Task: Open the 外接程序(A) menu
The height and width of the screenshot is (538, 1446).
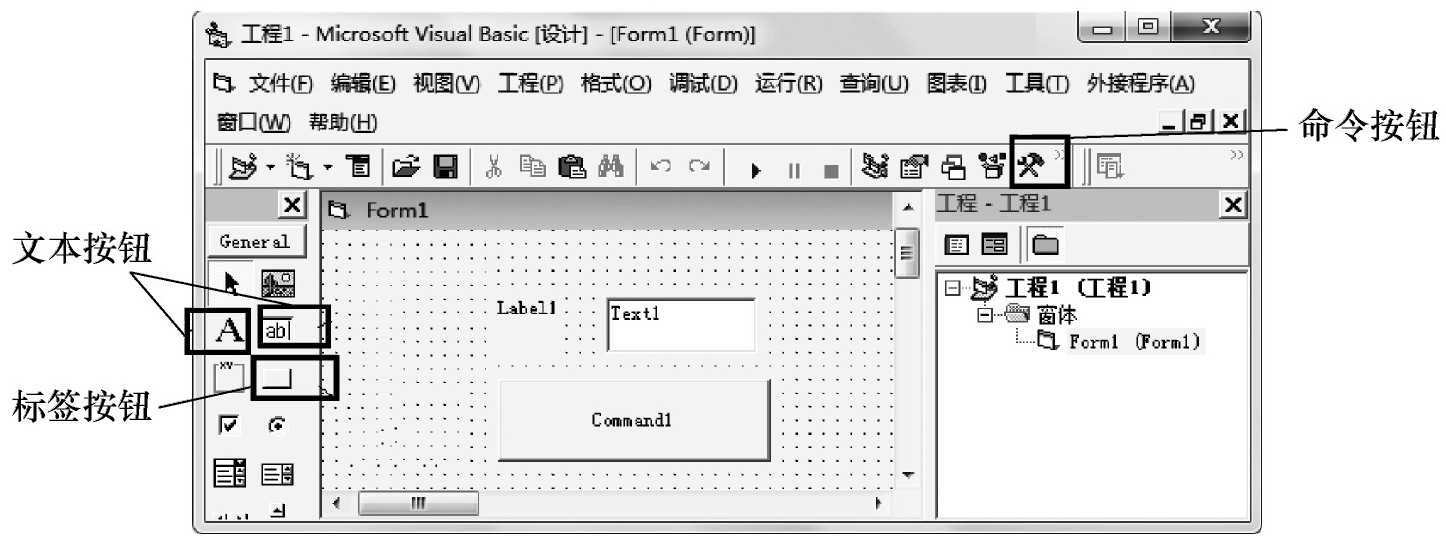Action: pyautogui.click(x=1141, y=84)
